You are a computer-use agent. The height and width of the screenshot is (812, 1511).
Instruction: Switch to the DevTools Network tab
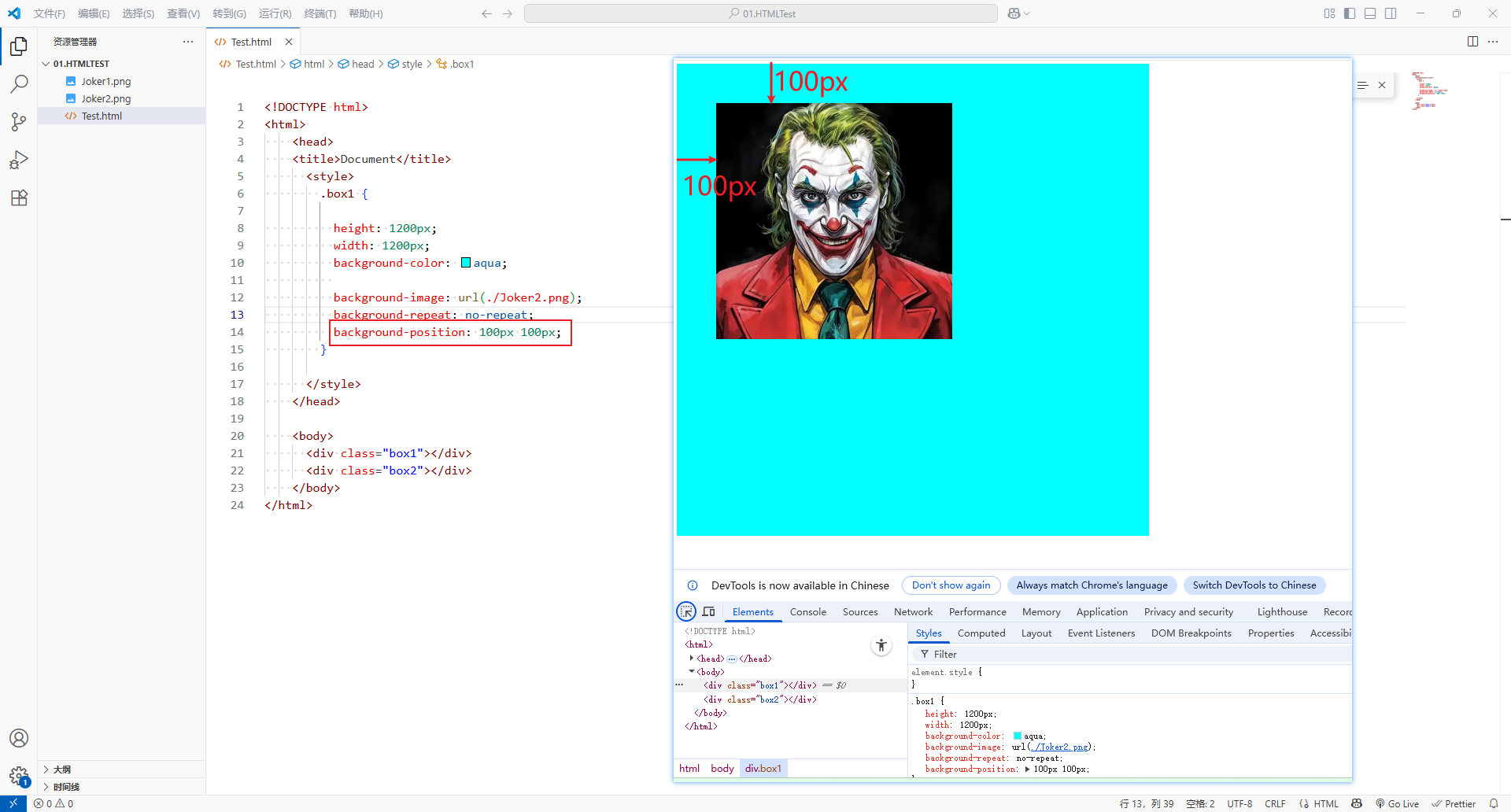pos(913,611)
